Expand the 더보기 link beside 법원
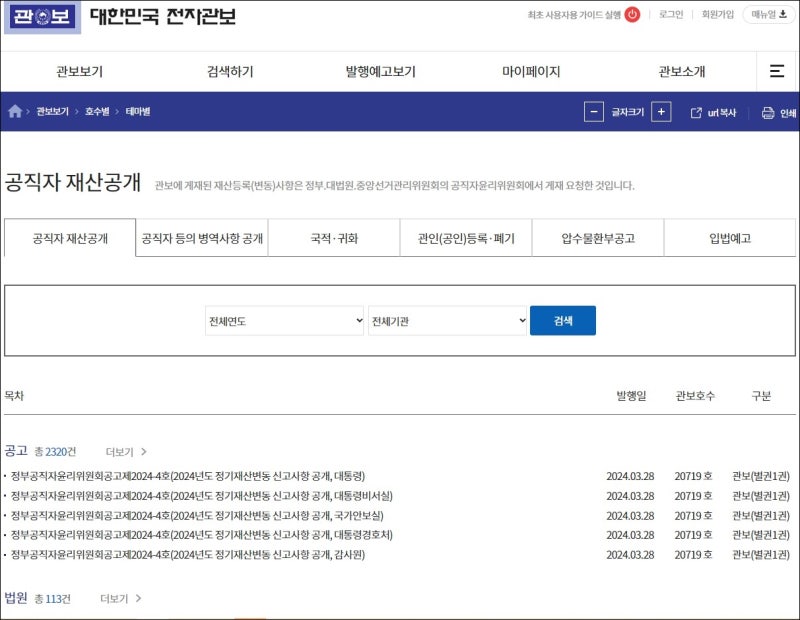The width and height of the screenshot is (800, 620). pyautogui.click(x=121, y=599)
